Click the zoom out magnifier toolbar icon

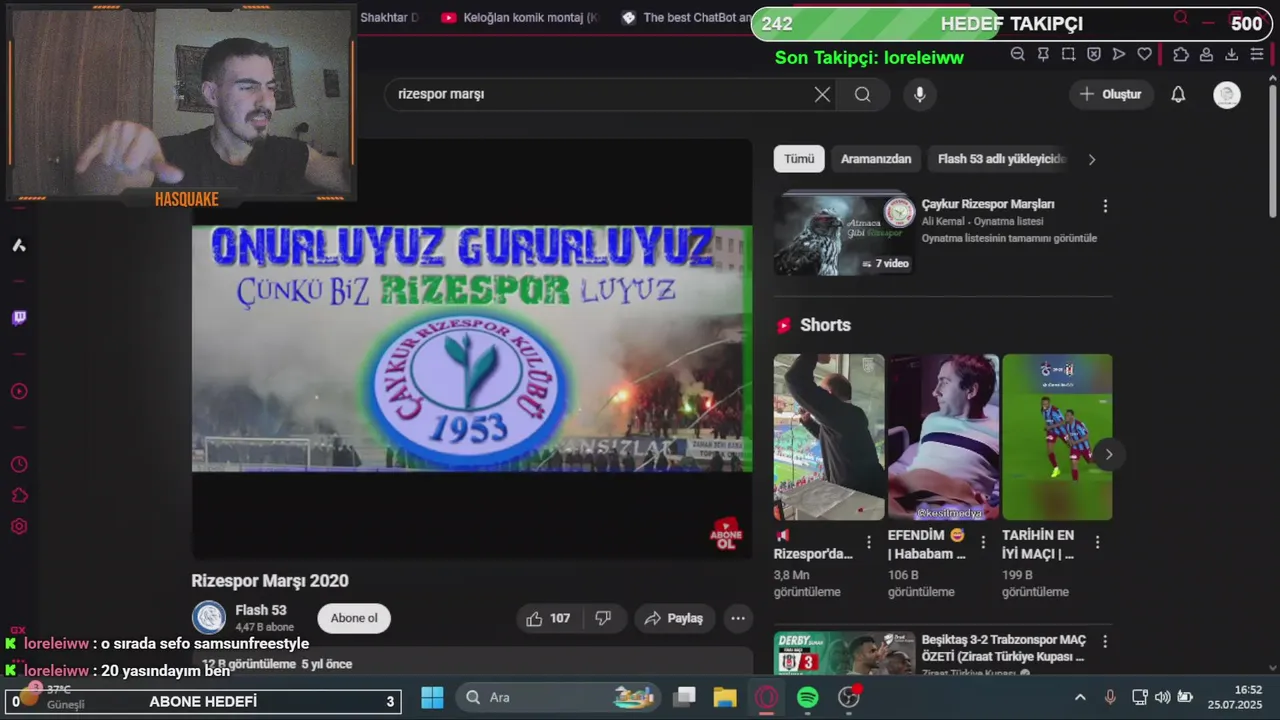(1018, 54)
